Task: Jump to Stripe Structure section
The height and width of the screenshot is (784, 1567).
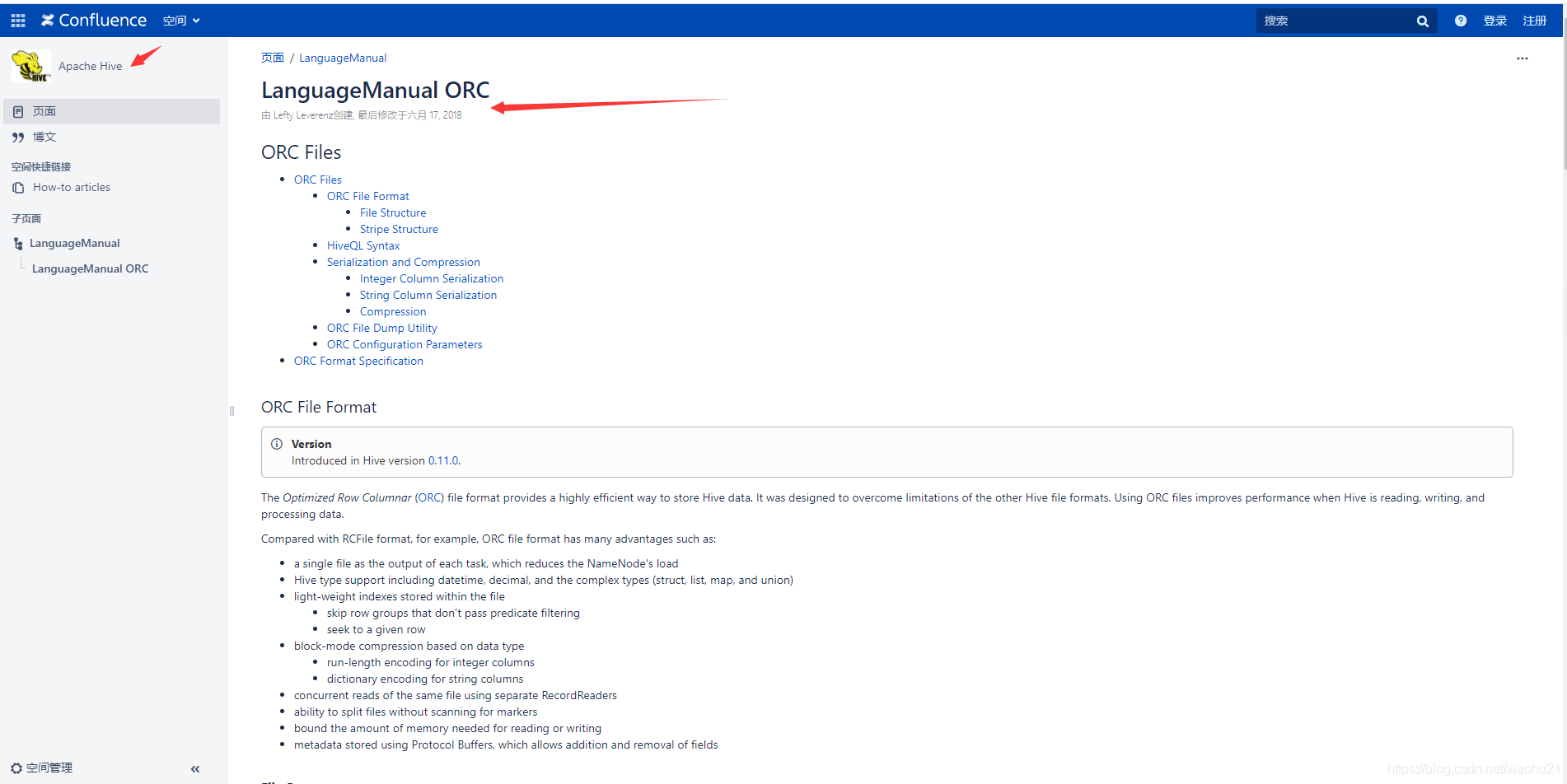Action: (x=399, y=229)
